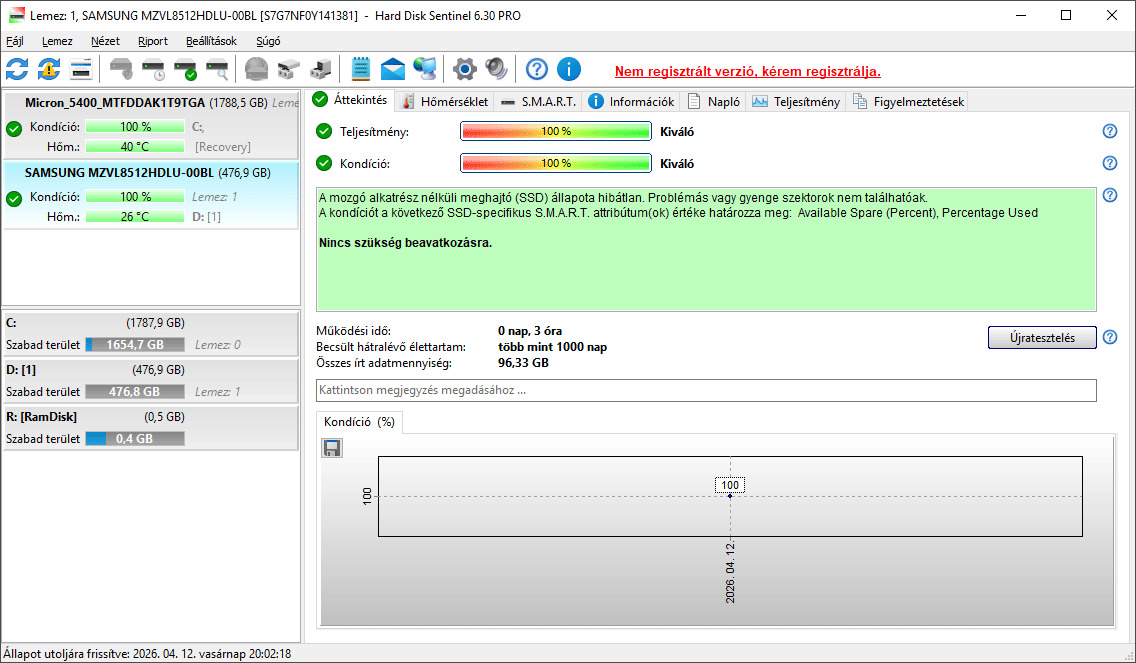Screen dimensions: 1136x663
Task: Switch to the Napló tab
Action: point(714,101)
